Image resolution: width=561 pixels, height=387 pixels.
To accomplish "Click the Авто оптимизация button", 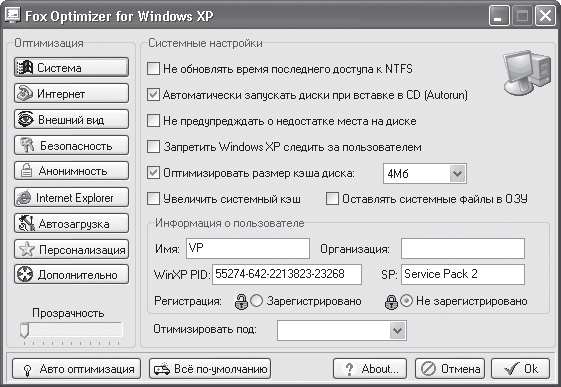I will point(76,369).
